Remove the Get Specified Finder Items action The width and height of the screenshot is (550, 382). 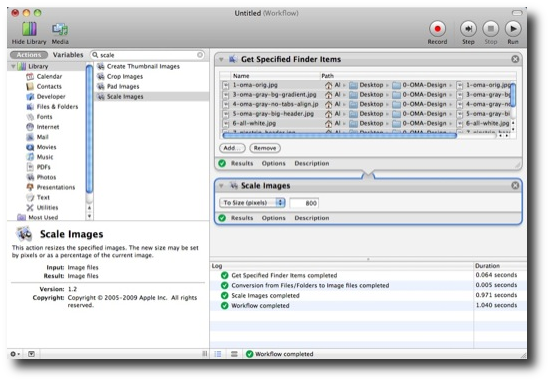(x=515, y=59)
